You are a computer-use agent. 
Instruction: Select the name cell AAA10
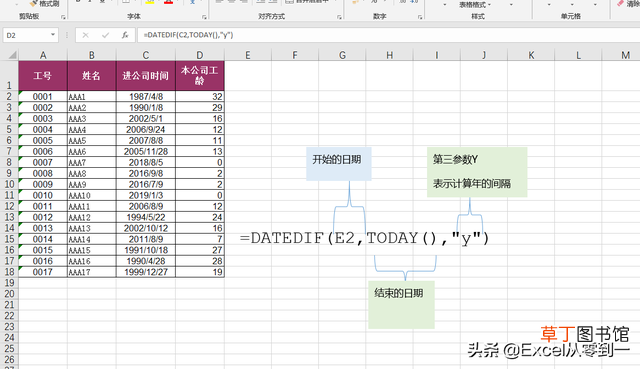pyautogui.click(x=92, y=195)
